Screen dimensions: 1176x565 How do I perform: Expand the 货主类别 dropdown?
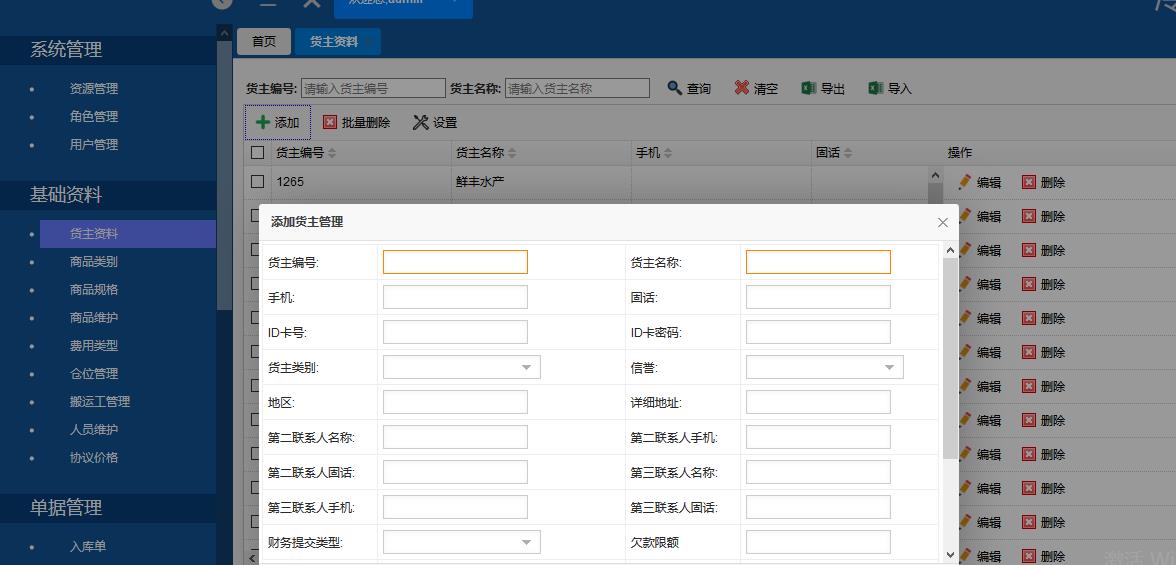pos(526,368)
